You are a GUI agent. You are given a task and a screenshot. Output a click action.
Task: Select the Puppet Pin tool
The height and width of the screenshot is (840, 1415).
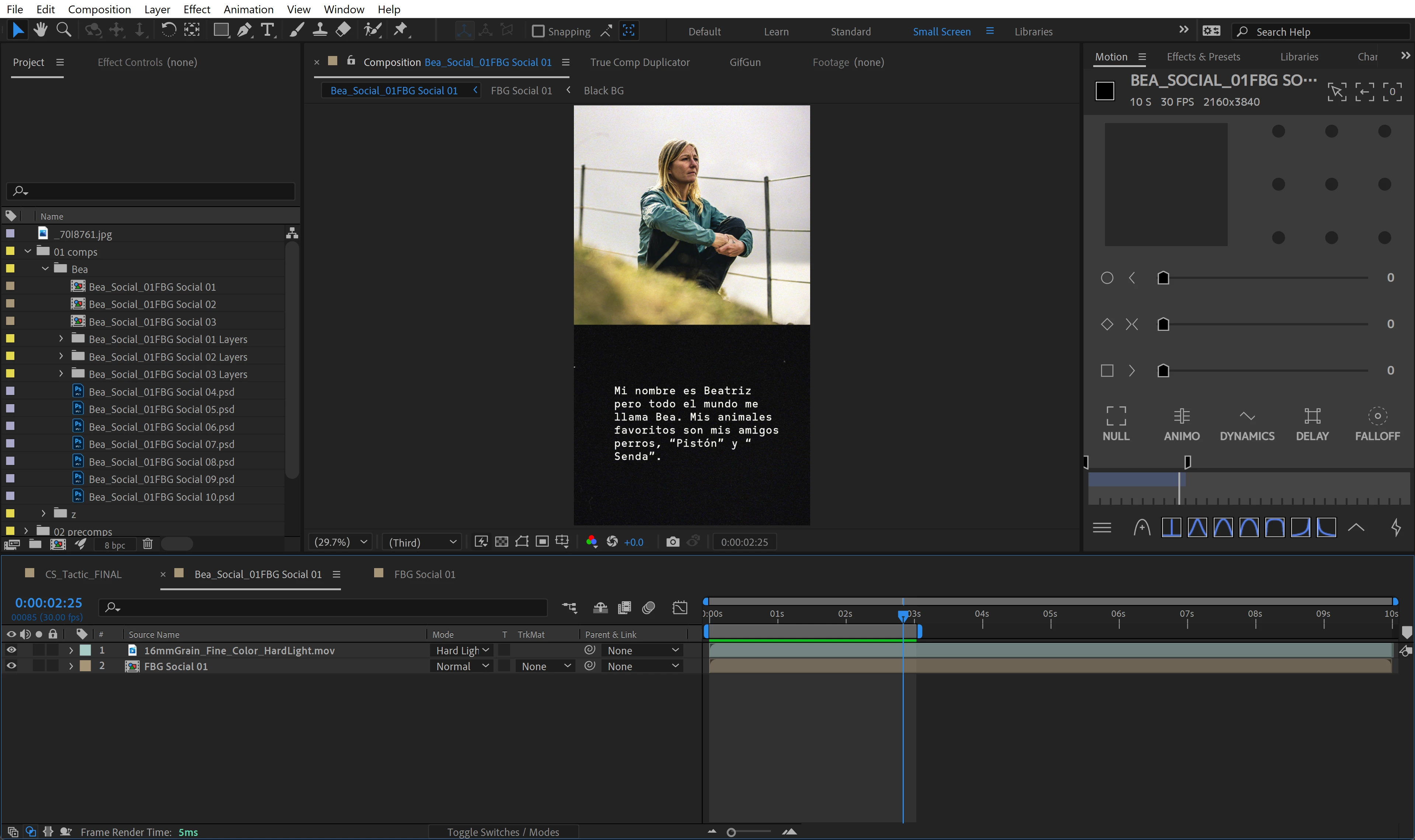[400, 30]
